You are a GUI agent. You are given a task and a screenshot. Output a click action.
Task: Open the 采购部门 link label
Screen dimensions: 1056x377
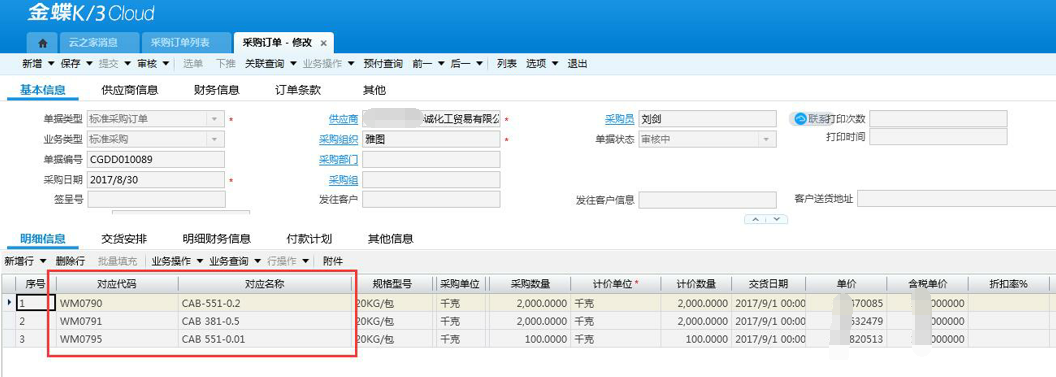pyautogui.click(x=338, y=160)
